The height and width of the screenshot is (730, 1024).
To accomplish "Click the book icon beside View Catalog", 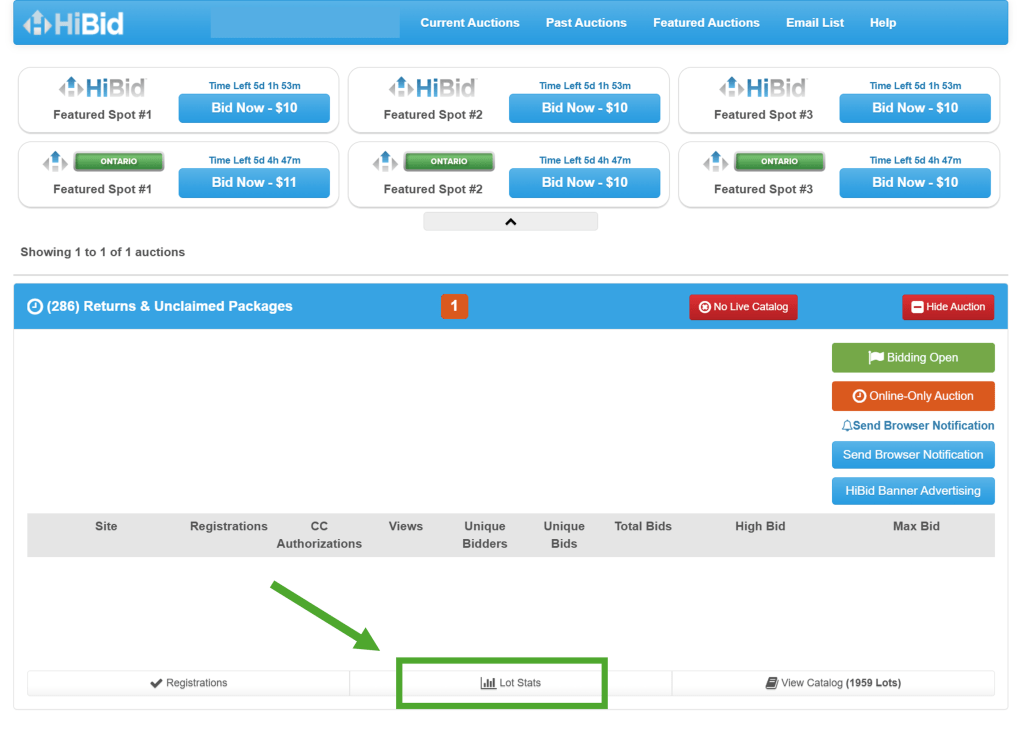I will tap(771, 683).
